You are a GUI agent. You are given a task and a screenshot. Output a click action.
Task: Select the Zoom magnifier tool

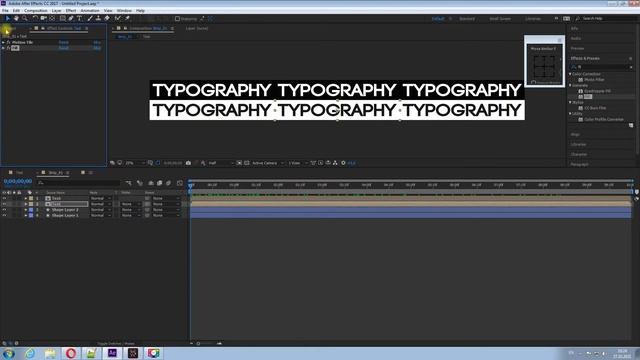click(x=25, y=18)
